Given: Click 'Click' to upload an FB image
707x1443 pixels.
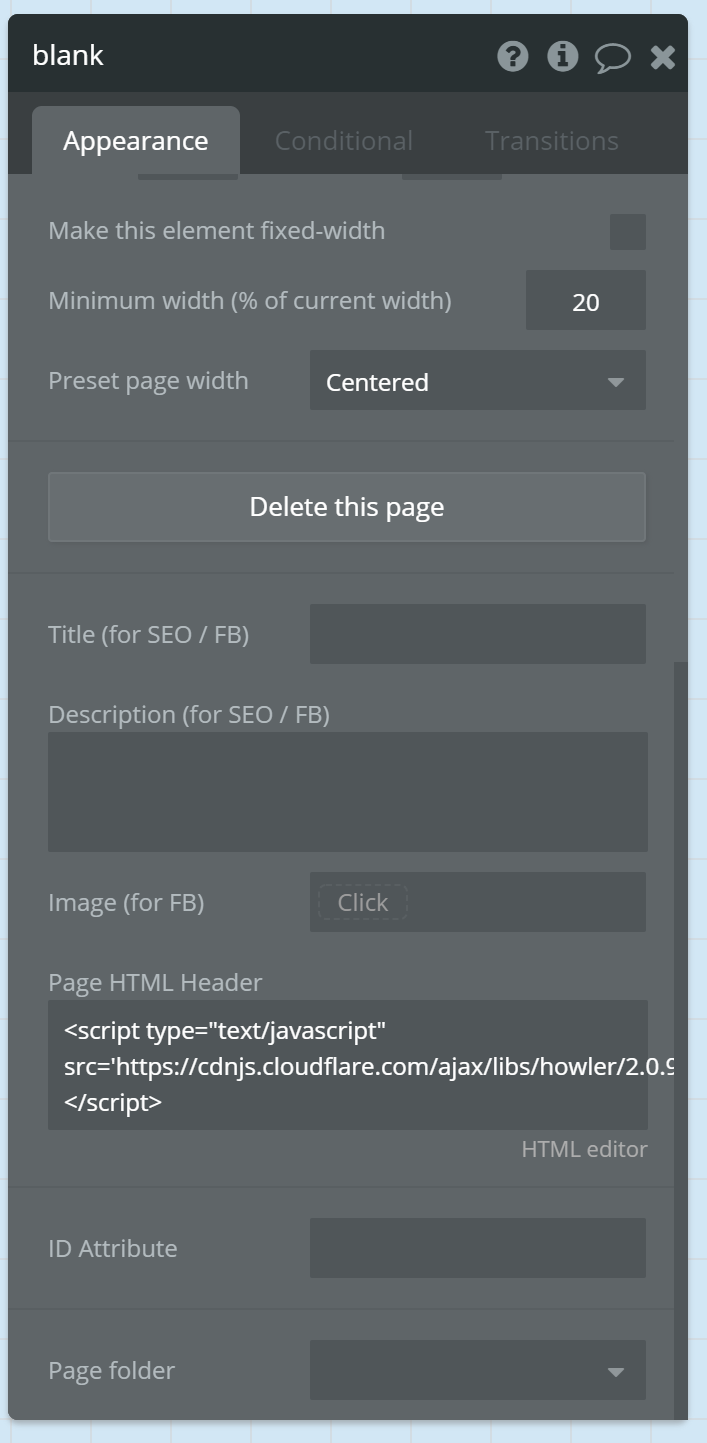Looking at the screenshot, I should click(360, 902).
